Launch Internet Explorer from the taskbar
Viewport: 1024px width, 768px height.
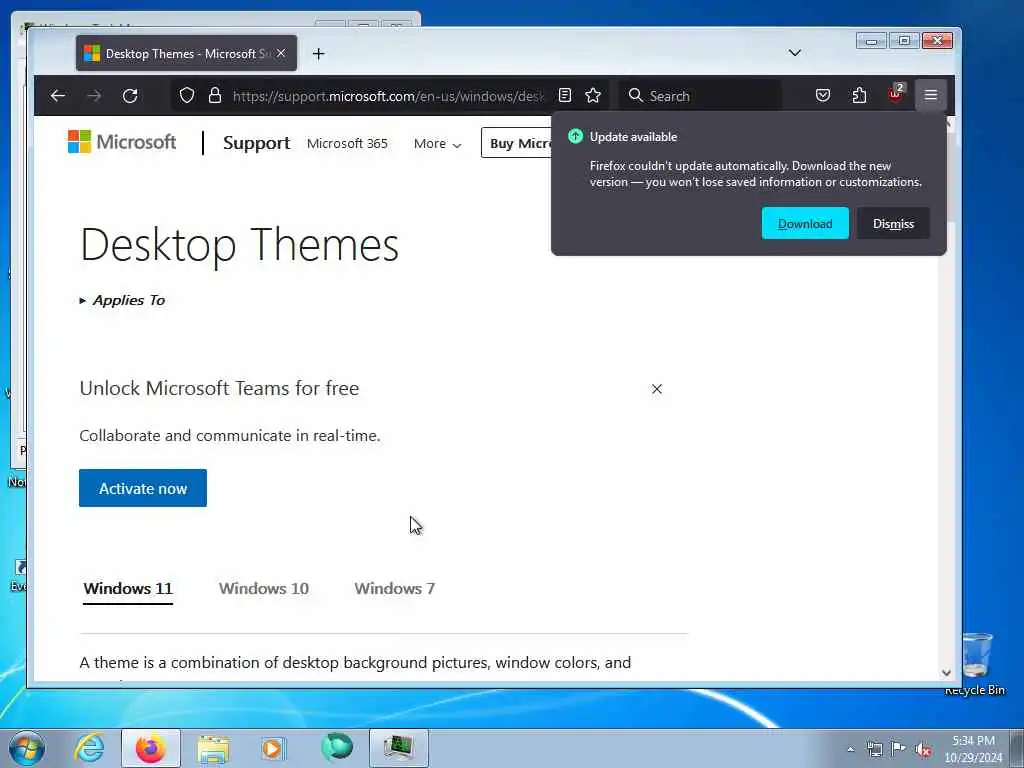click(x=89, y=748)
